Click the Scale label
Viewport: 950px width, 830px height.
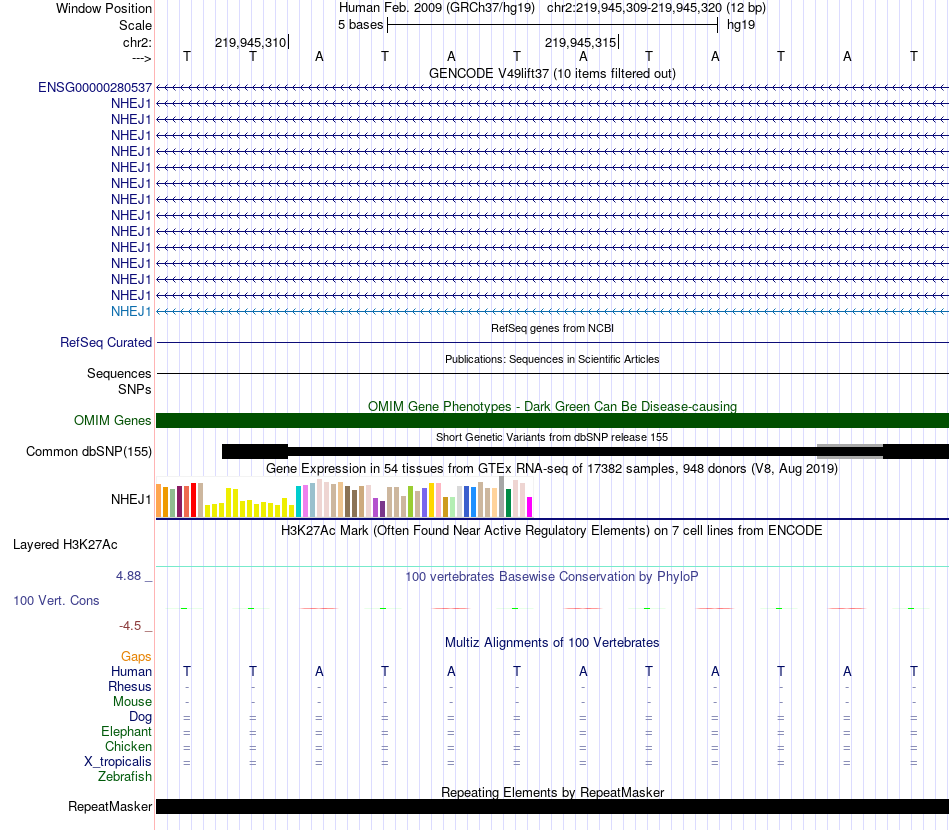click(135, 25)
